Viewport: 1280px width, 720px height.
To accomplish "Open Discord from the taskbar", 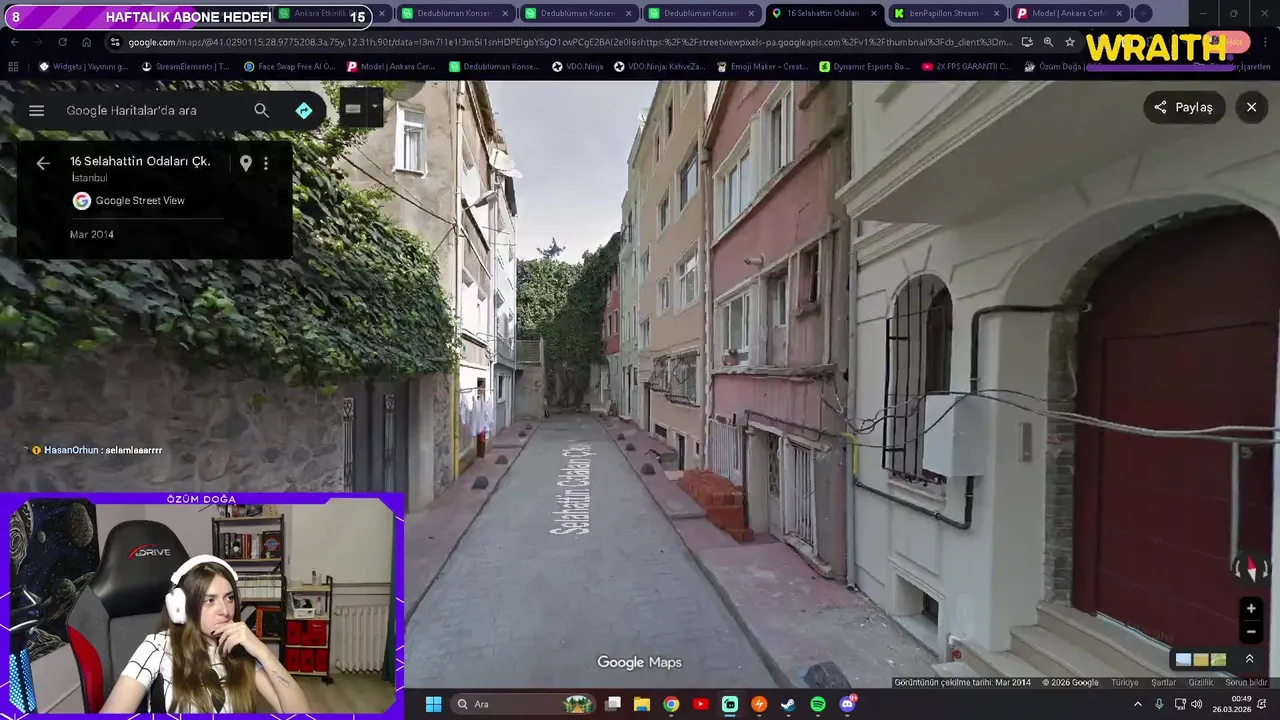I will pos(848,704).
